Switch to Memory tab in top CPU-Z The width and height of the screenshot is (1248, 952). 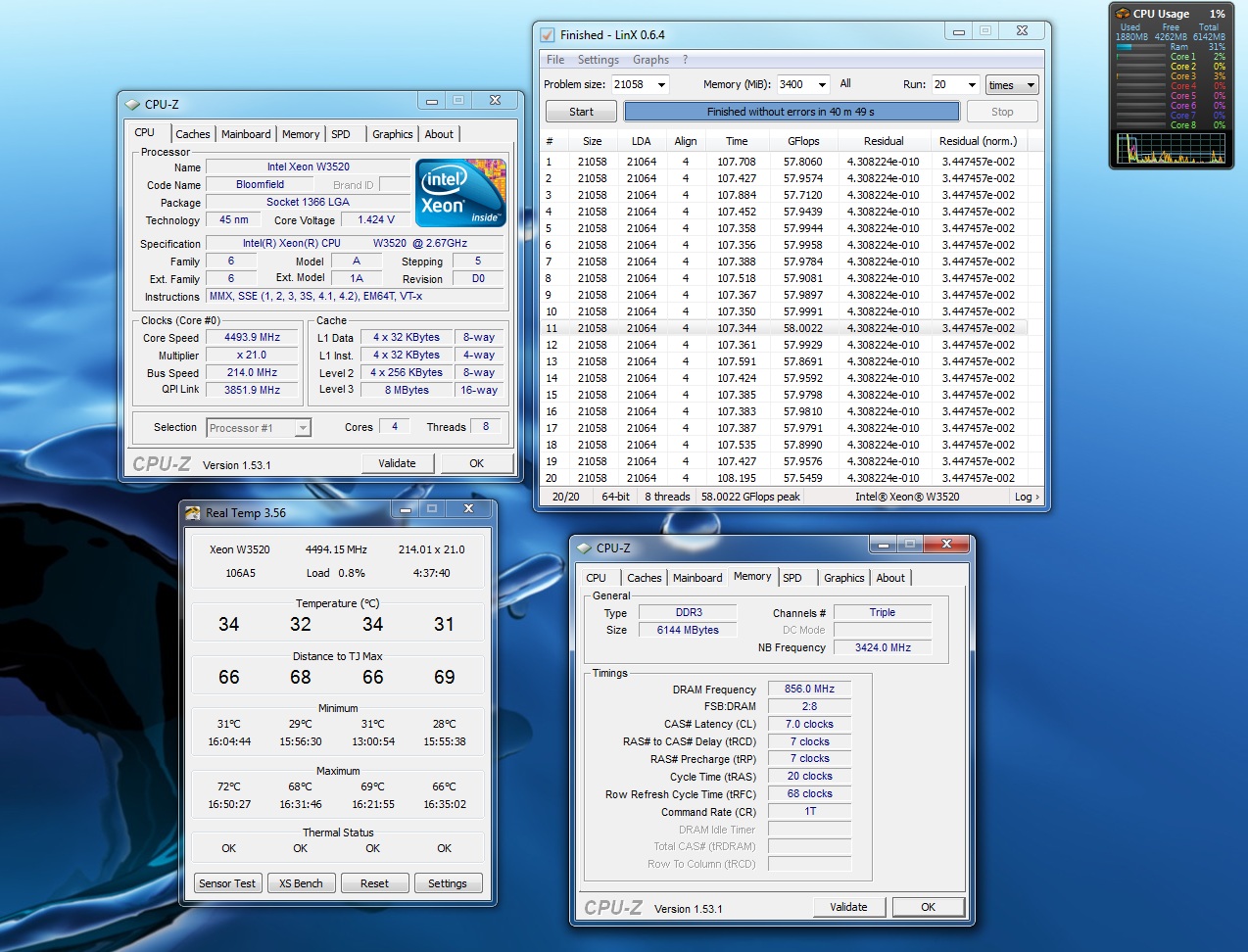[x=301, y=134]
